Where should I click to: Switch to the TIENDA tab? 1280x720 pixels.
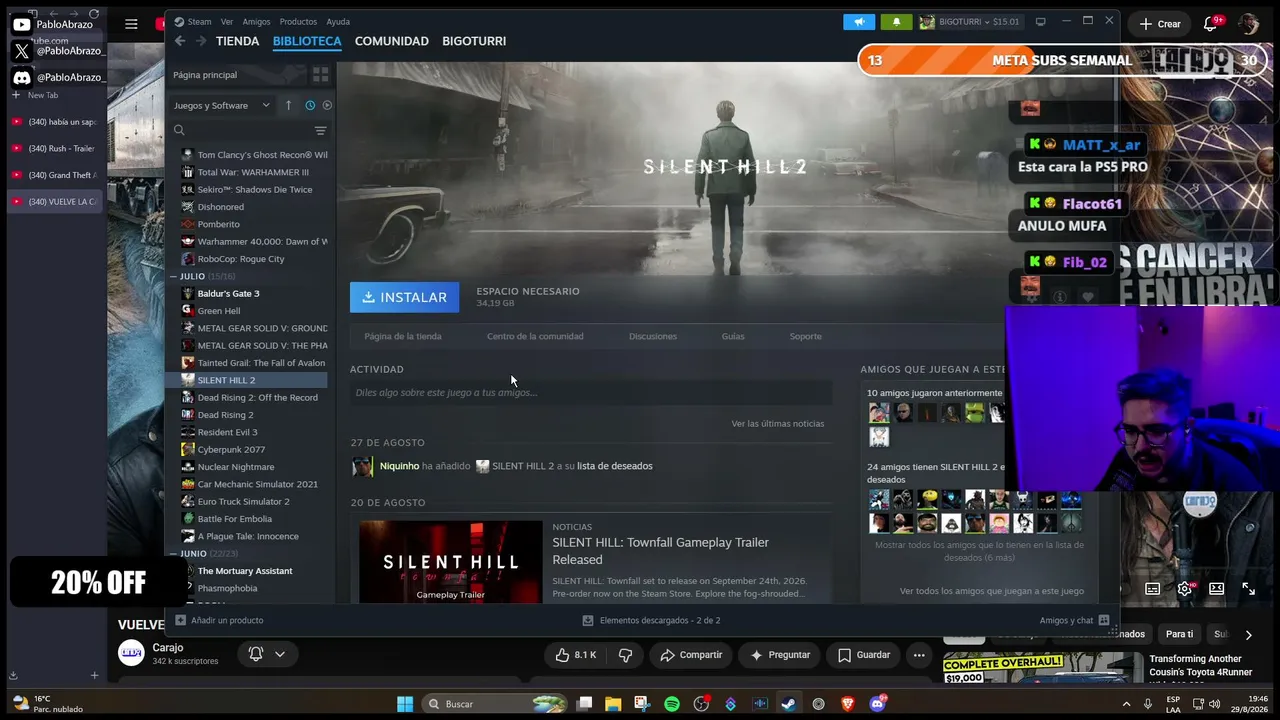pyautogui.click(x=237, y=41)
